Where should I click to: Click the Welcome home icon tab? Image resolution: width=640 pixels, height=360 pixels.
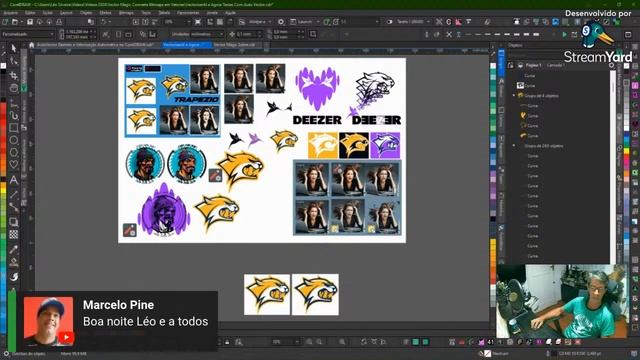pos(31,45)
